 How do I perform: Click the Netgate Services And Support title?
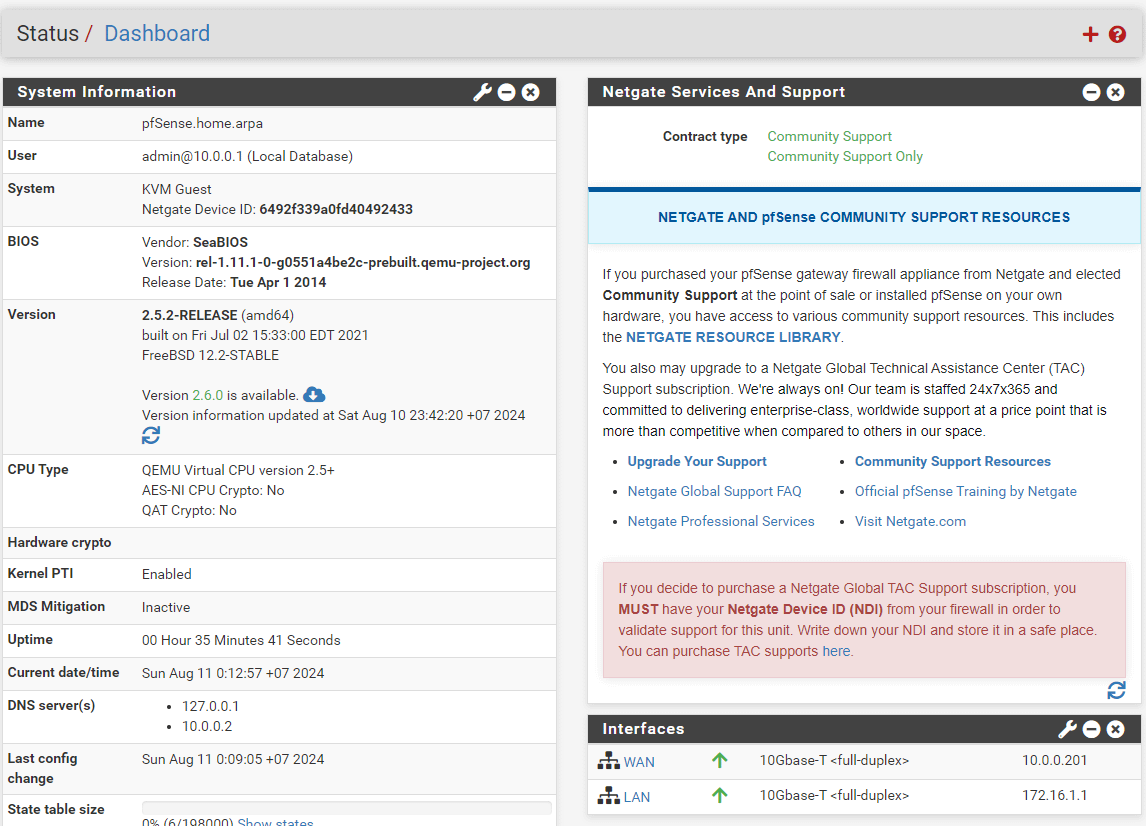(724, 92)
